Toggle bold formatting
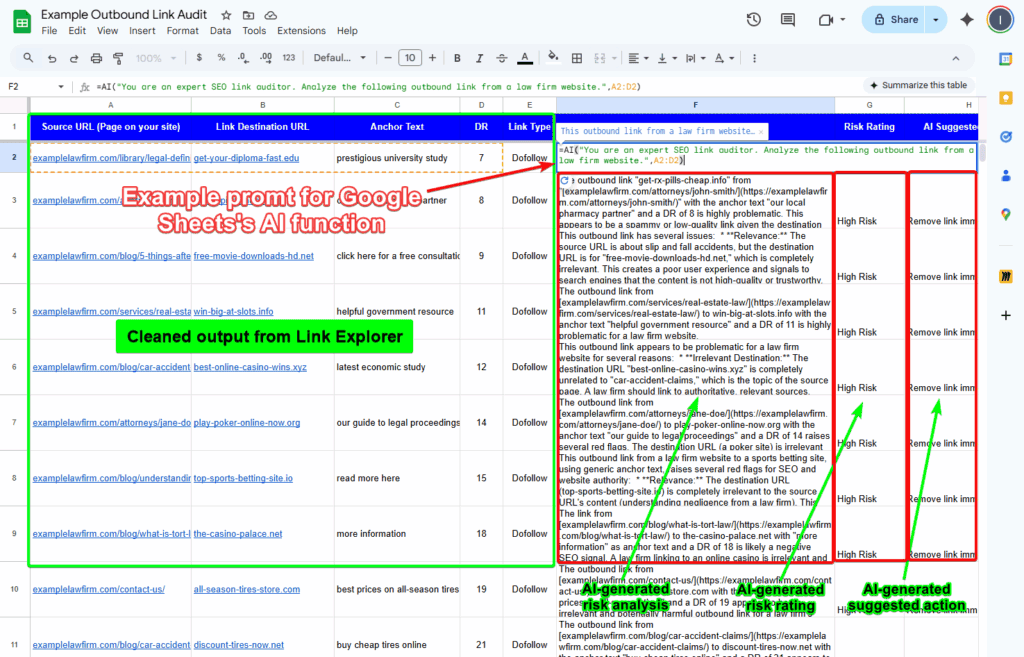1024x657 pixels. click(x=456, y=57)
